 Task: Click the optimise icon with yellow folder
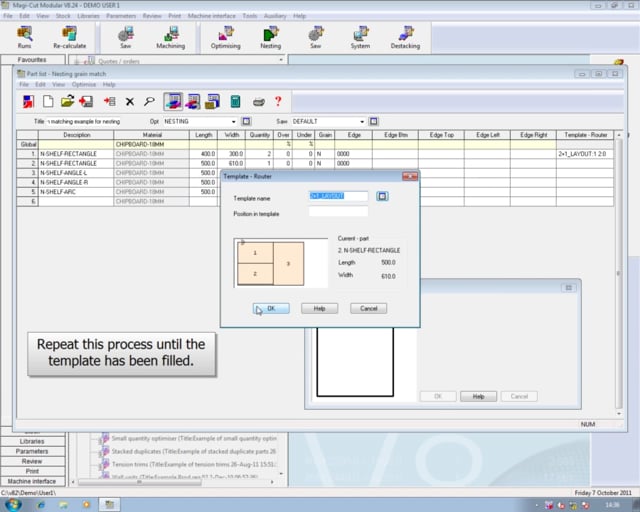(212, 101)
